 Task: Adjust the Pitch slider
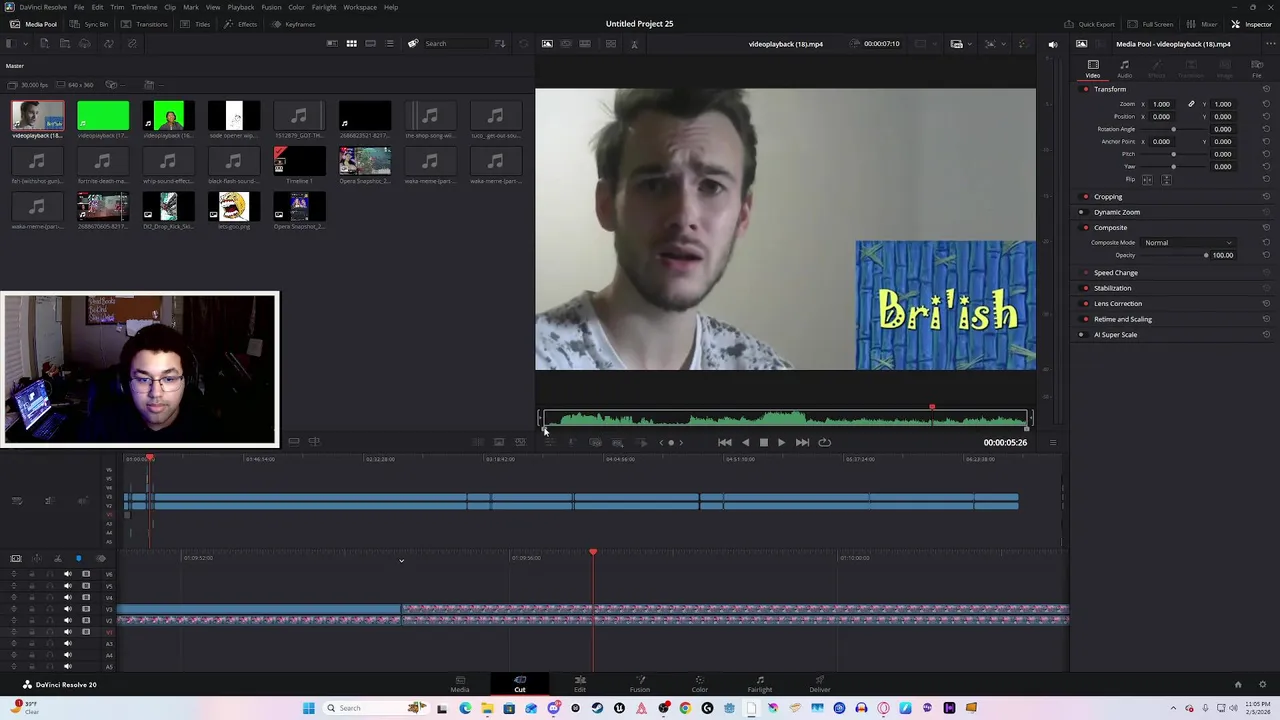click(x=1173, y=154)
